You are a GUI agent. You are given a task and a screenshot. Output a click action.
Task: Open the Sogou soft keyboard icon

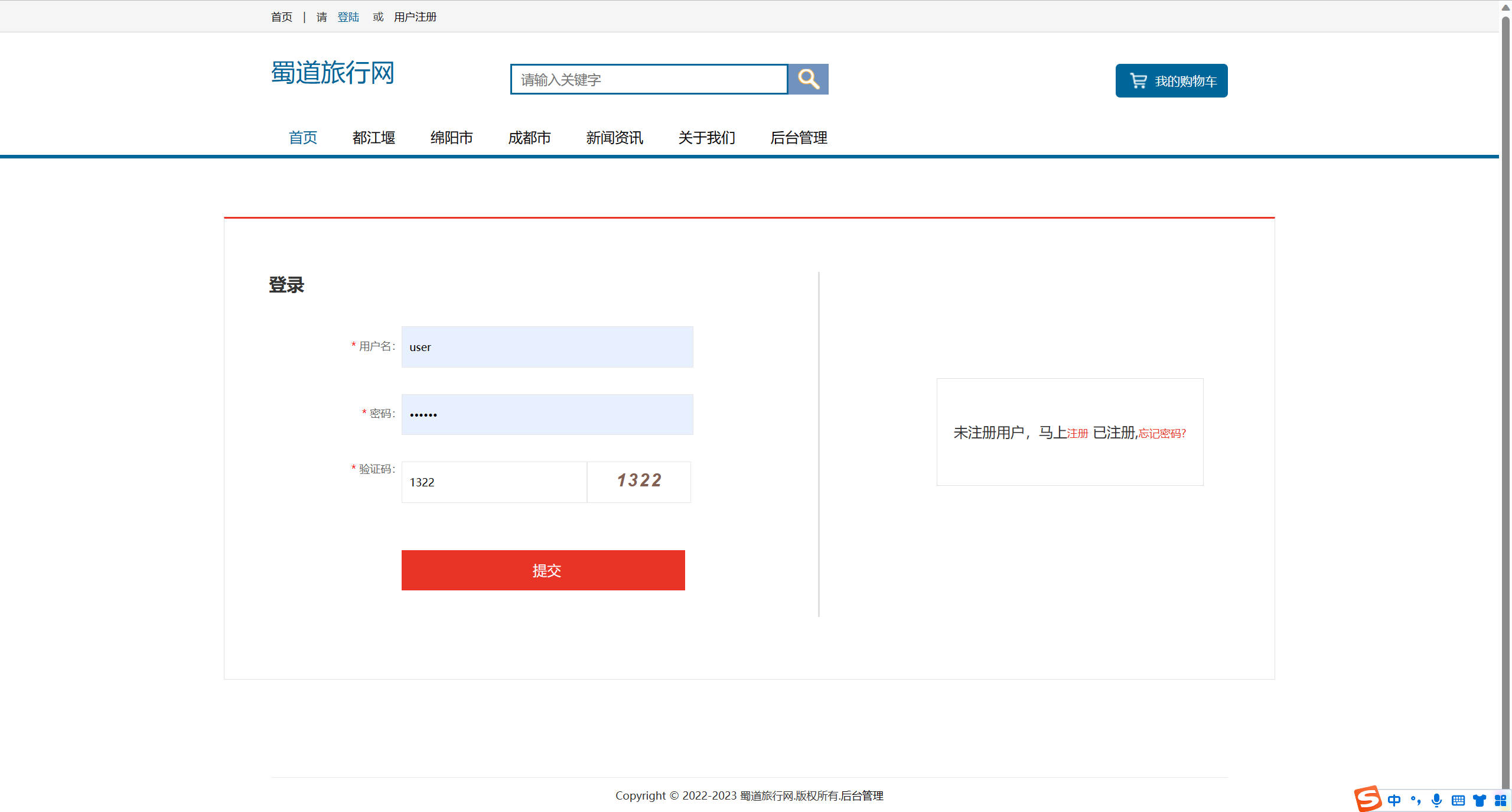(1457, 800)
